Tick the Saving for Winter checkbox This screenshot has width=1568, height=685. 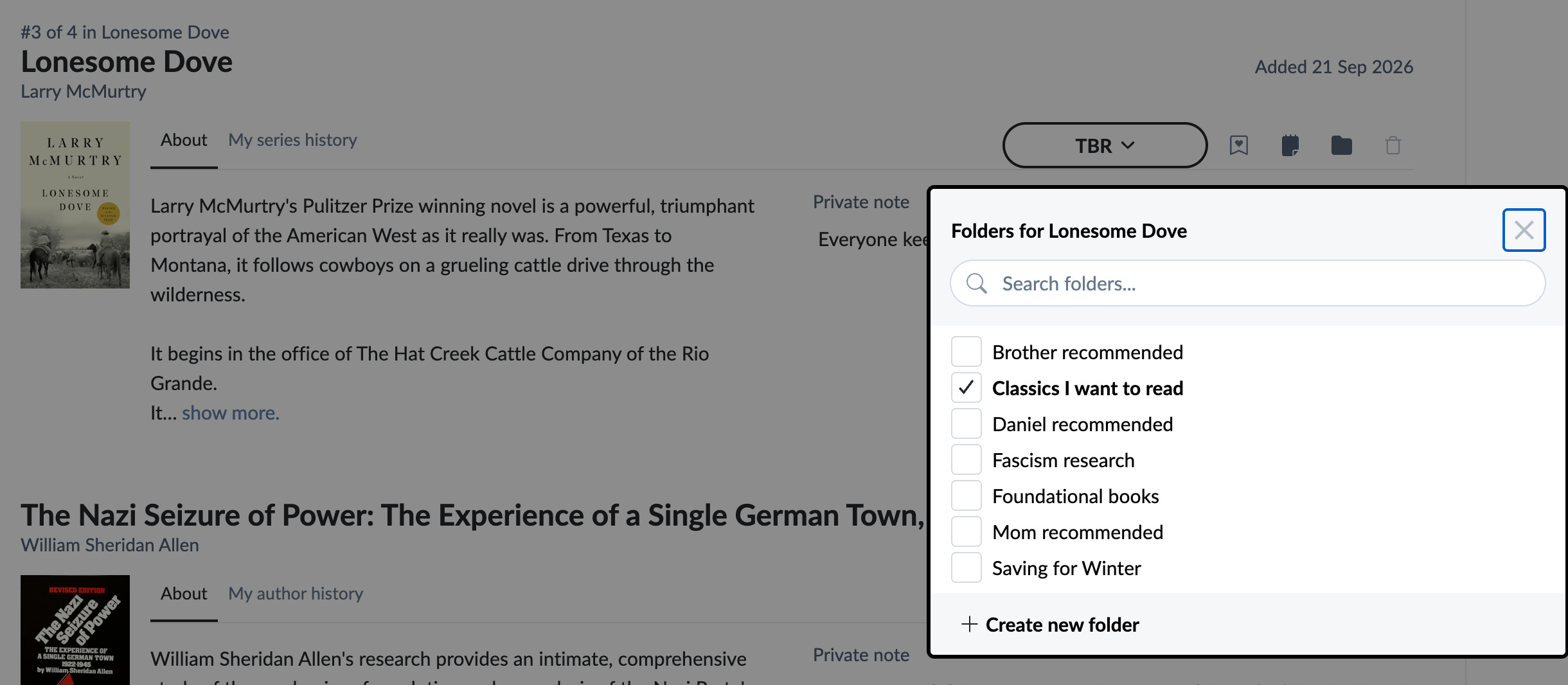click(966, 567)
